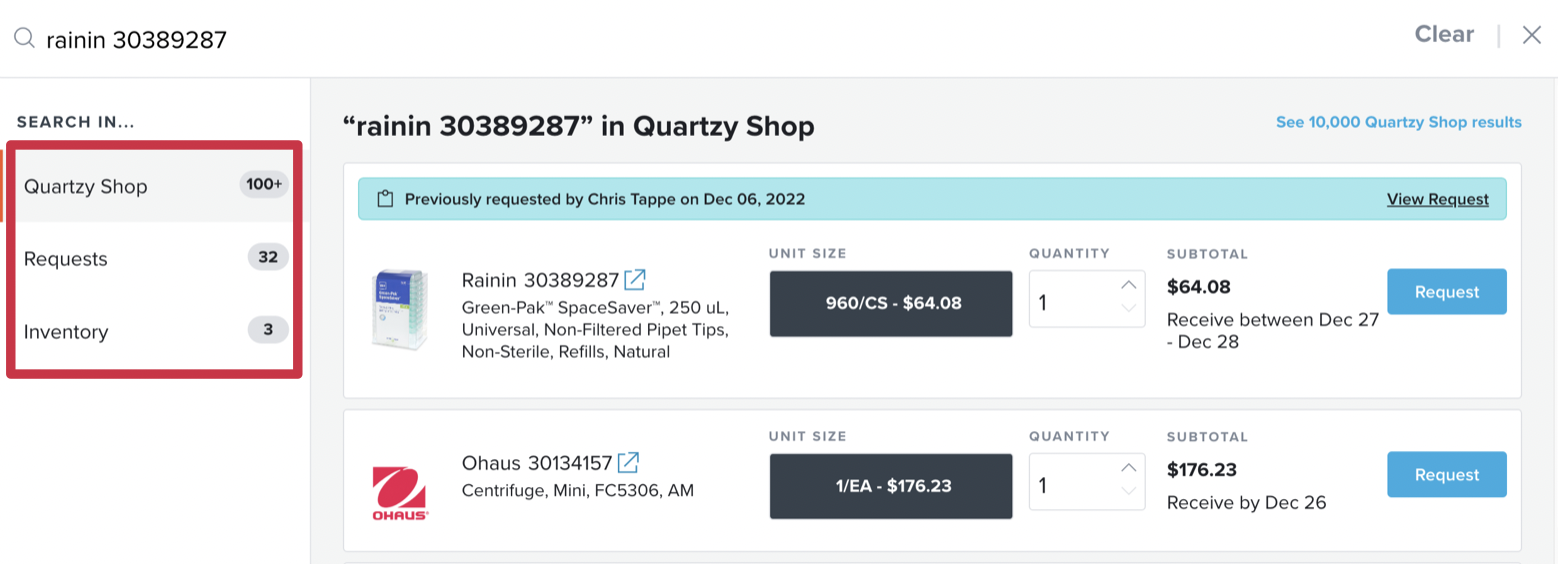Open the View Request link

click(1437, 199)
